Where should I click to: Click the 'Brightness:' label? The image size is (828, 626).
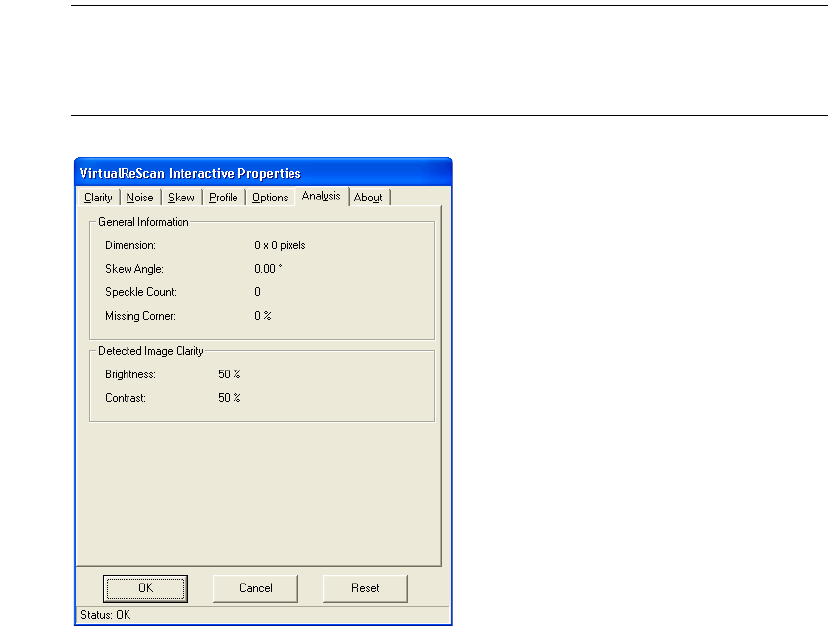point(130,375)
